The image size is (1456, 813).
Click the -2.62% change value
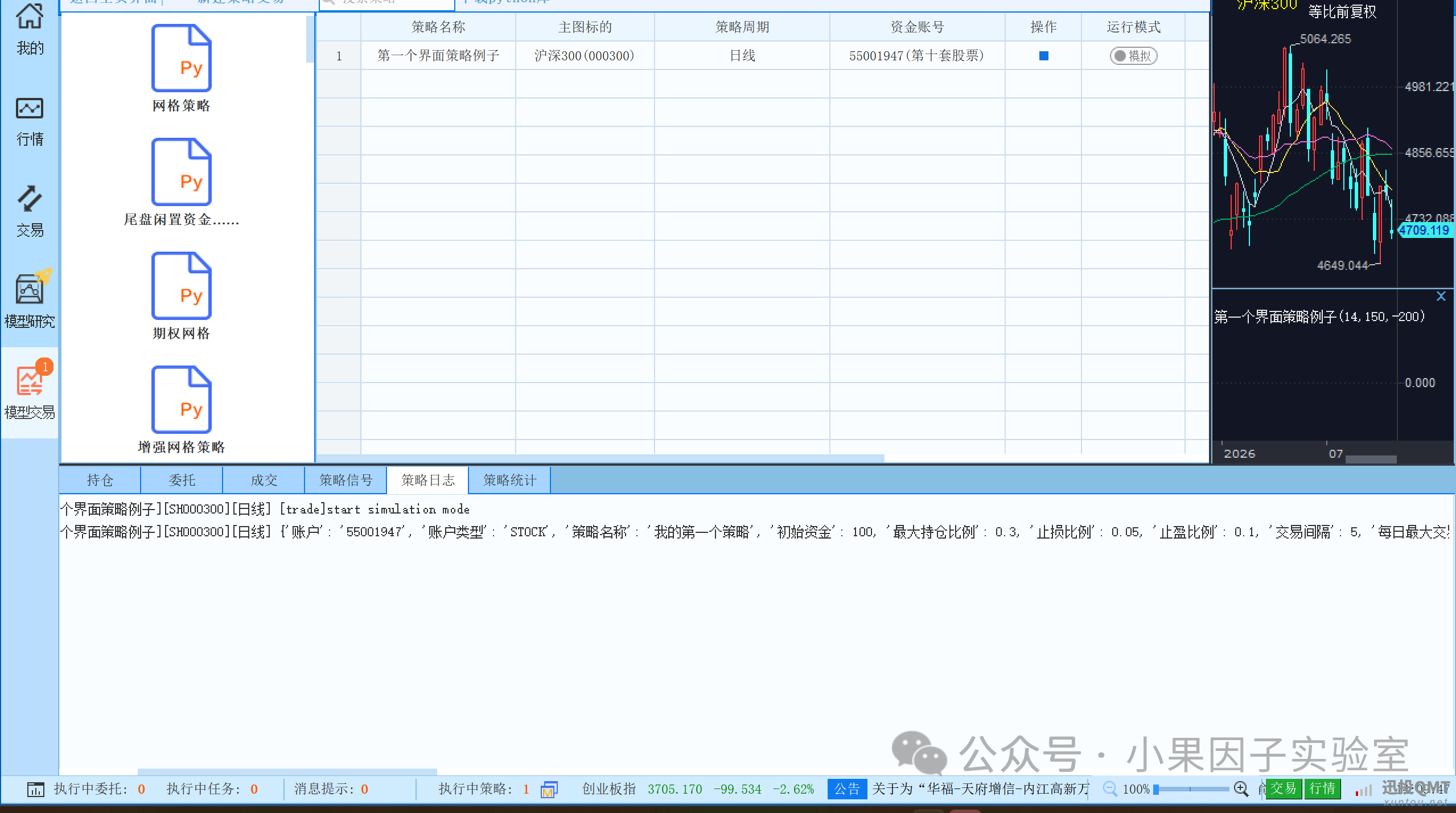(x=793, y=789)
